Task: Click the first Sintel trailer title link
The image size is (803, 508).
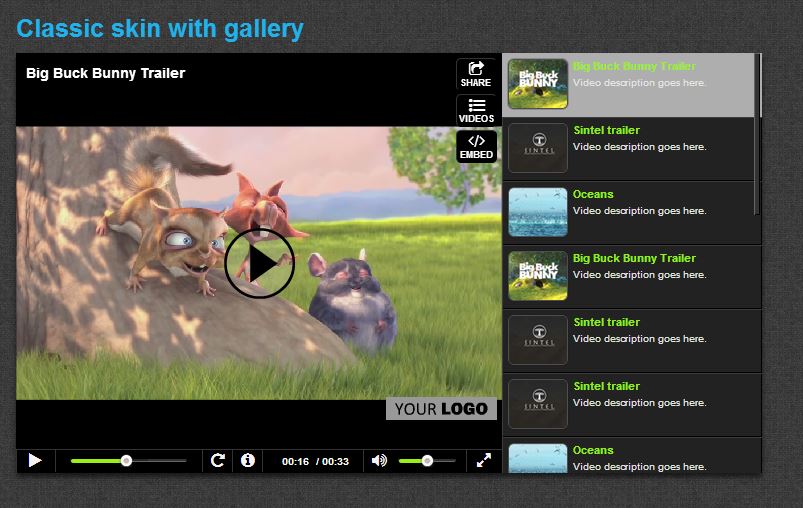Action: point(606,130)
